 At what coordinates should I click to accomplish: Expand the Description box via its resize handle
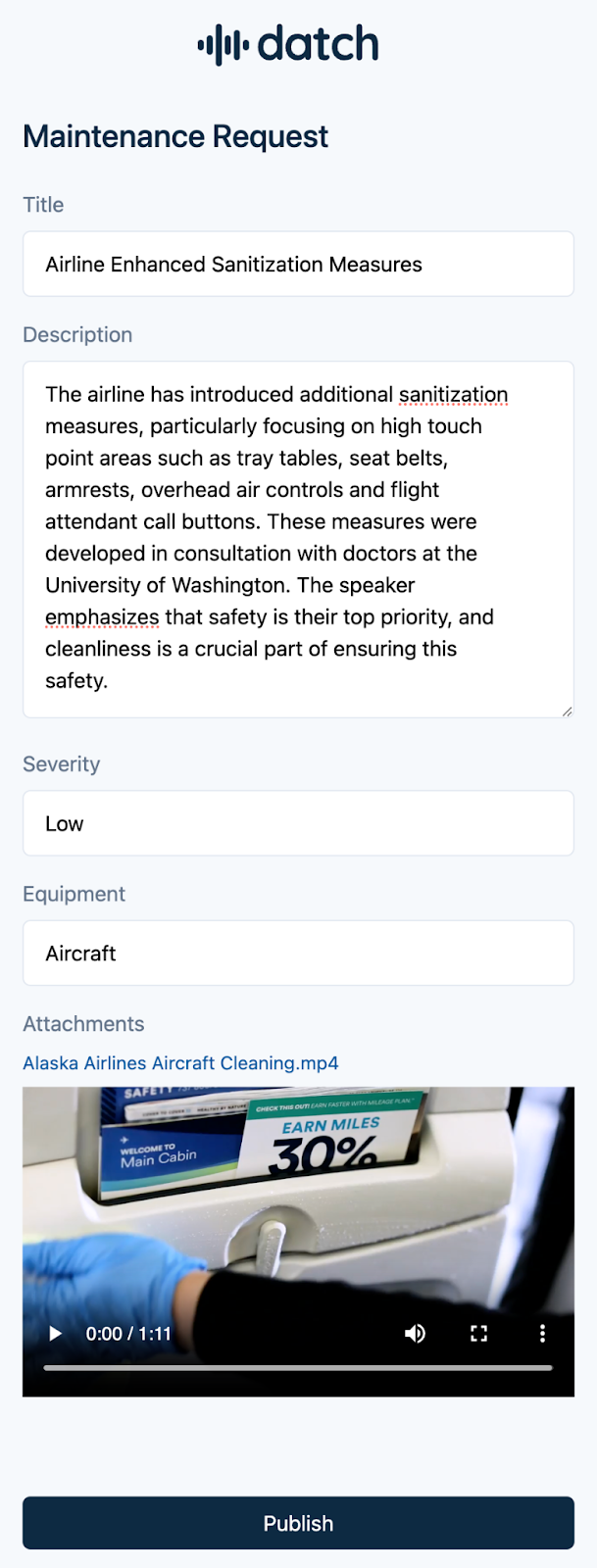click(x=566, y=710)
